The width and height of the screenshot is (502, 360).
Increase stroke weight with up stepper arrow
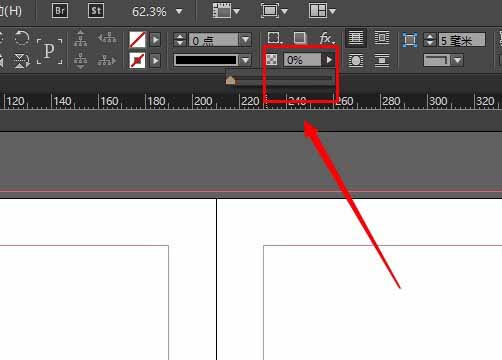pyautogui.click(x=180, y=36)
